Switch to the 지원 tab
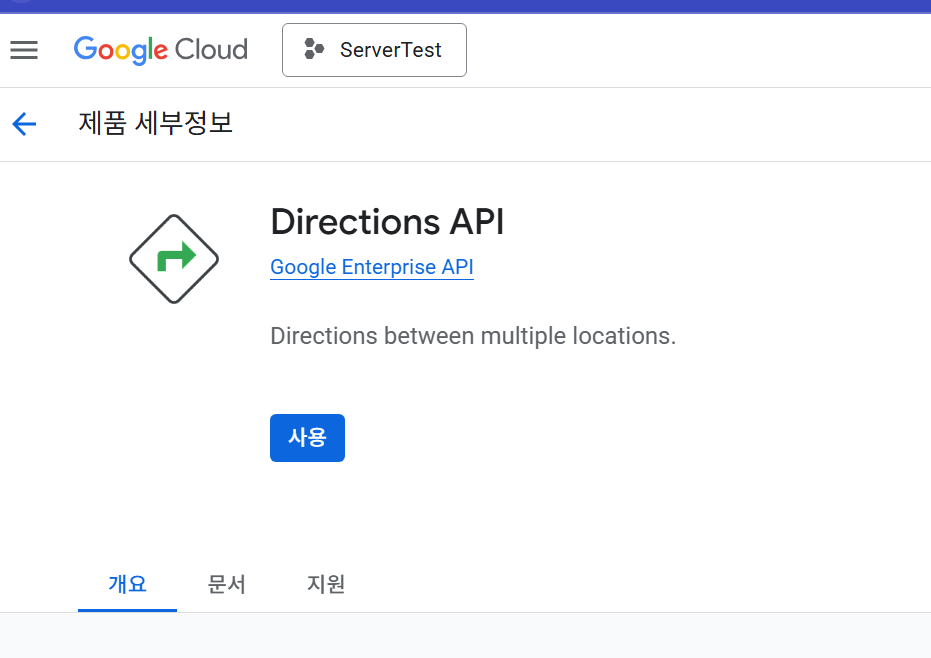The image size is (931, 658). tap(325, 584)
